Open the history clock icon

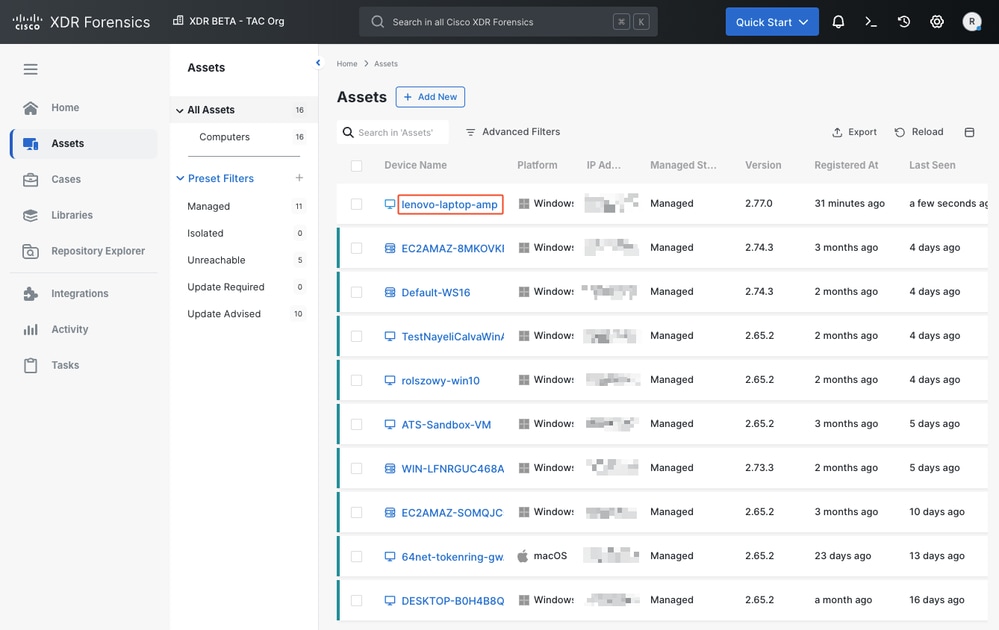click(904, 21)
